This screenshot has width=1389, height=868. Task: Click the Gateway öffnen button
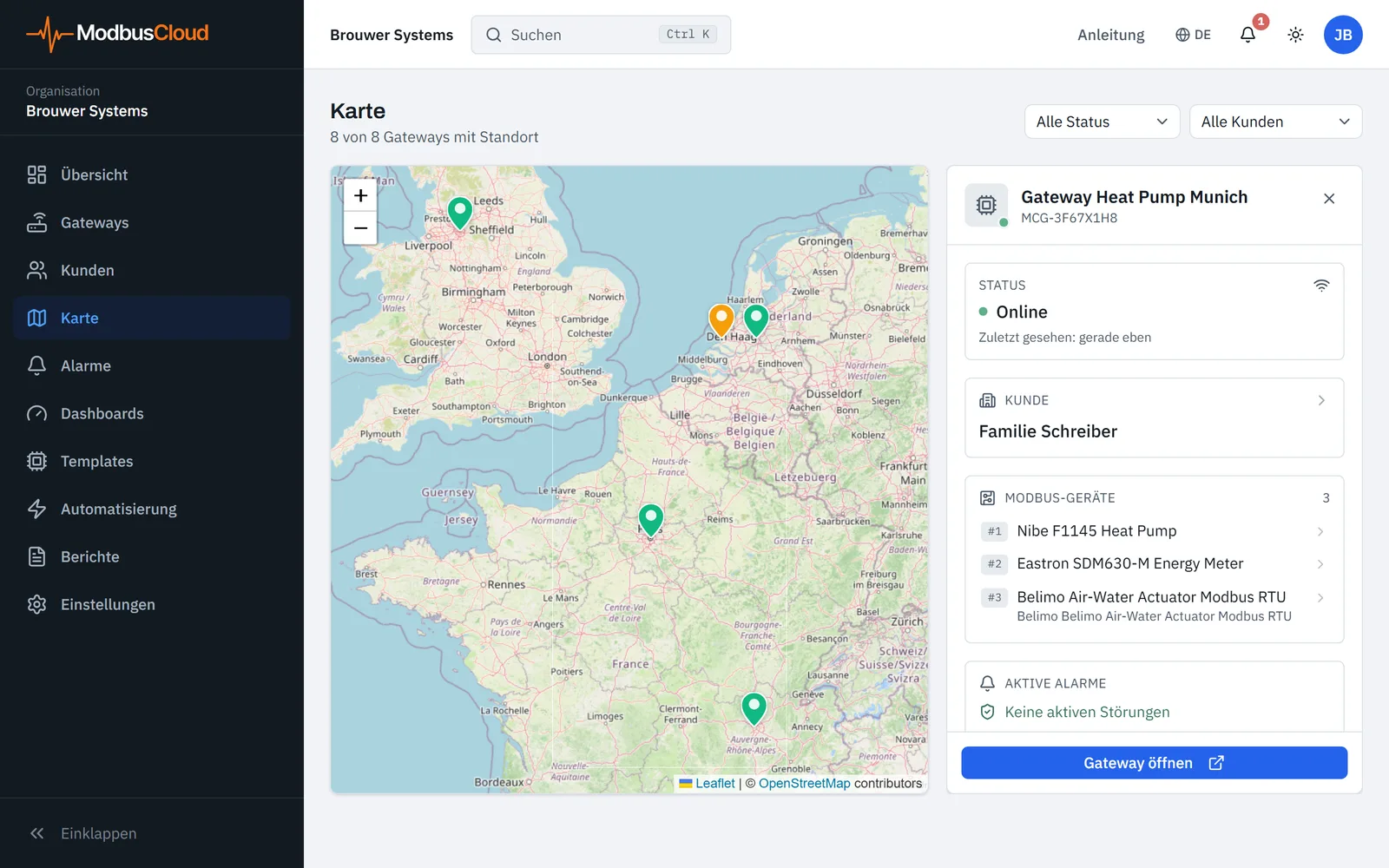(1154, 763)
